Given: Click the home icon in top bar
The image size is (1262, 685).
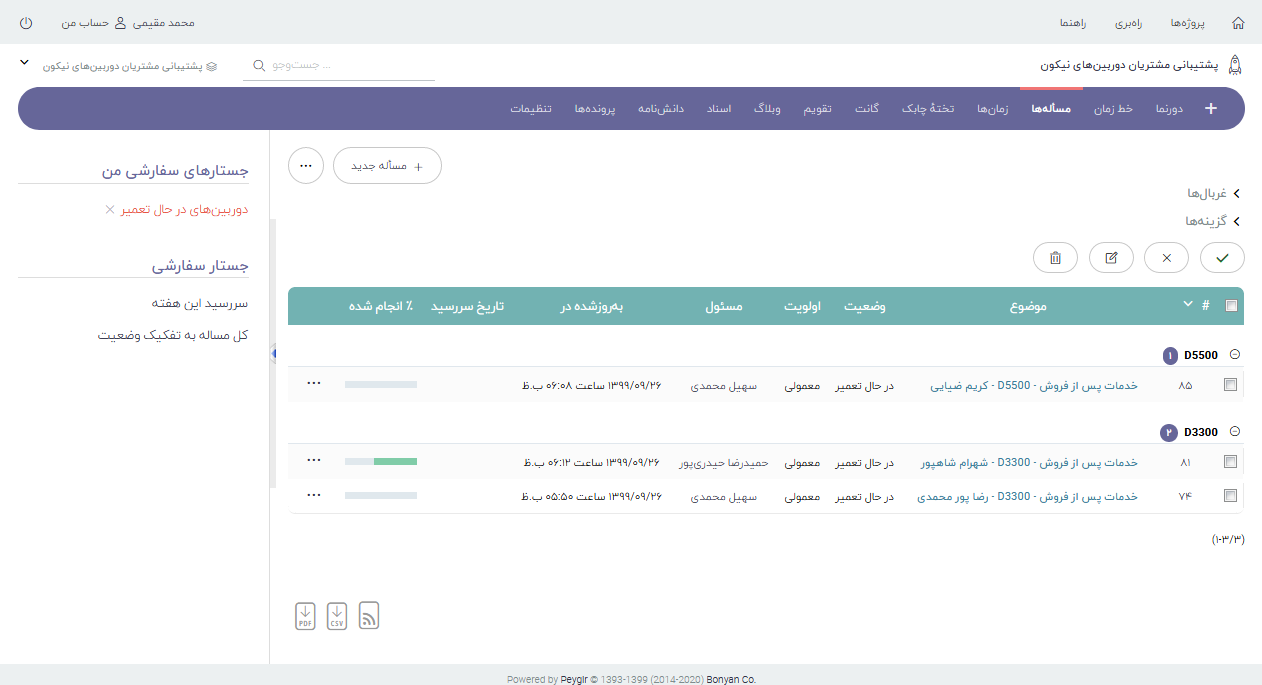Looking at the screenshot, I should click(1238, 22).
